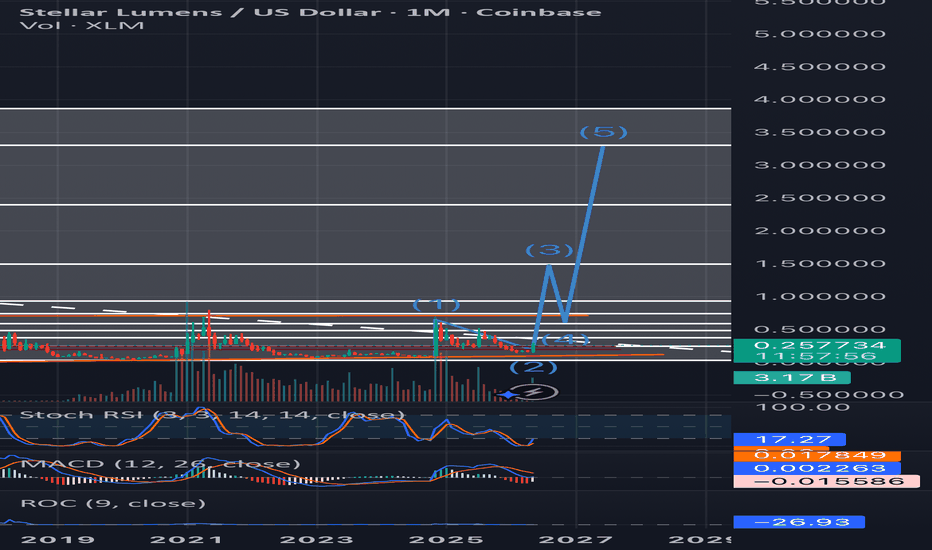This screenshot has width=932, height=550.
Task: Click the wave label (4)
Action: [x=565, y=340]
